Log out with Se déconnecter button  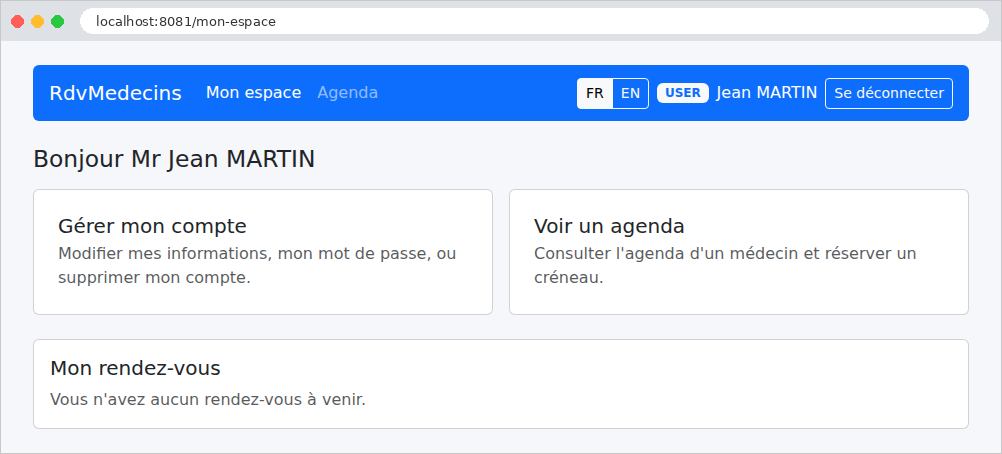(x=889, y=93)
